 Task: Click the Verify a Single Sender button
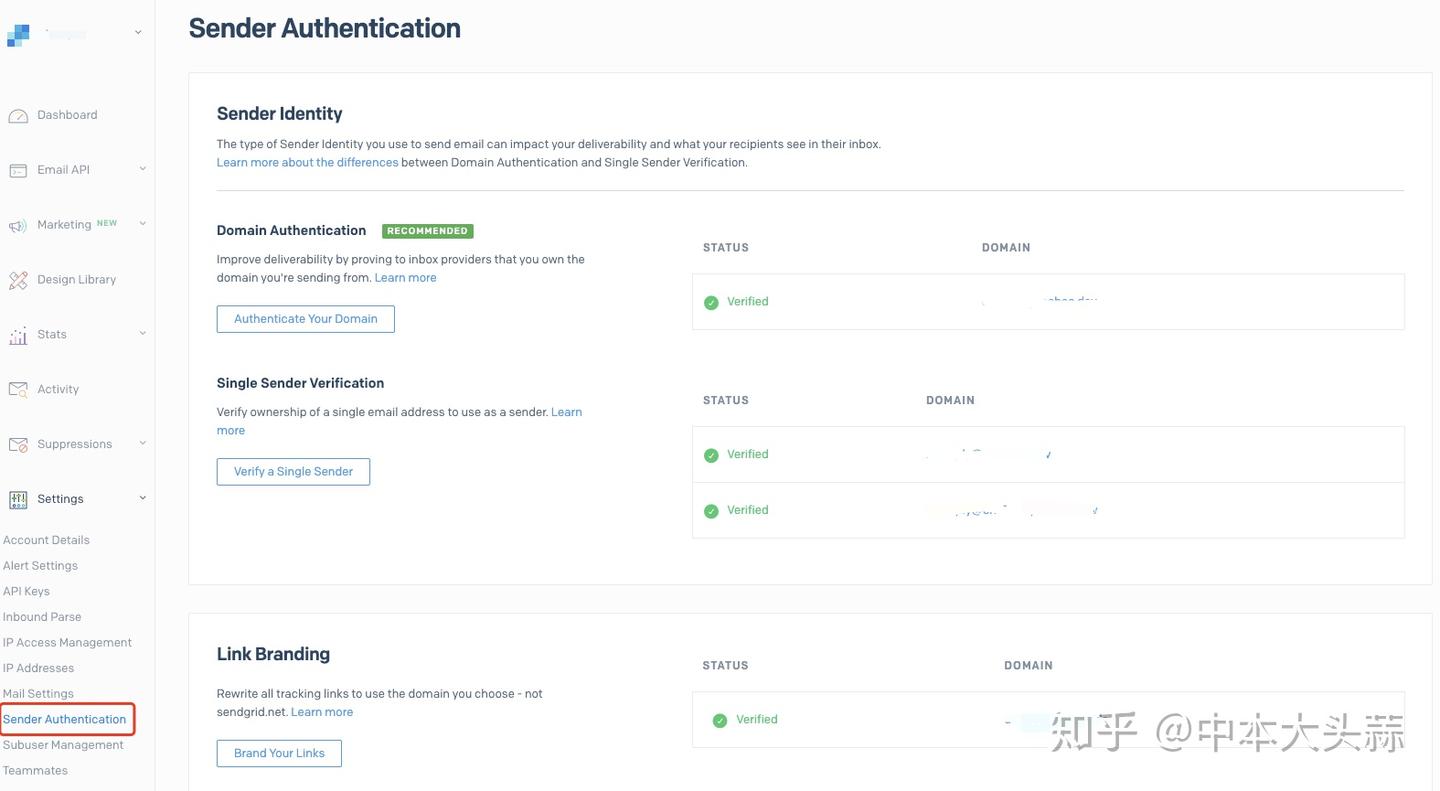[293, 472]
